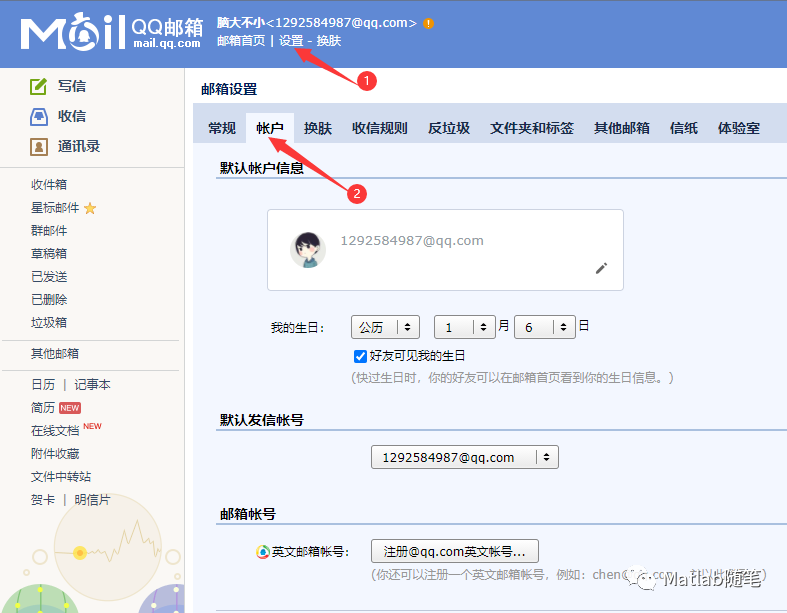
Task: Switch to the 换肤 settings tab
Action: [x=318, y=128]
